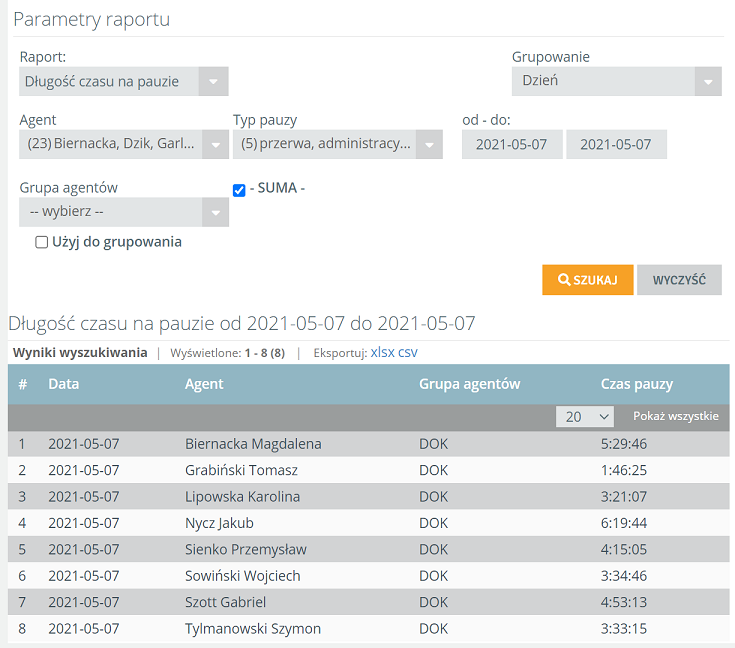Open the rows-per-page dropdown showing 20
The width and height of the screenshot is (735, 648).
click(585, 416)
